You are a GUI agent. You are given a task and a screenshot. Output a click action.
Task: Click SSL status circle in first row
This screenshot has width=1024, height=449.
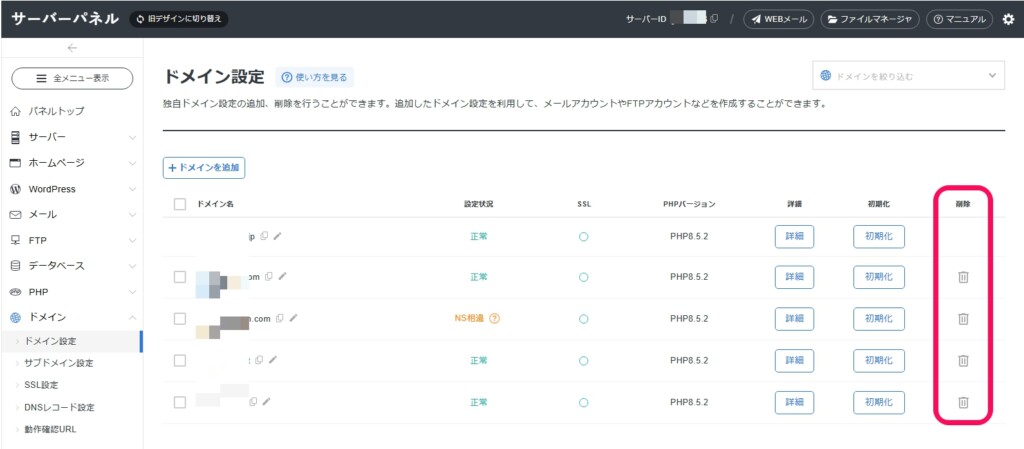[x=583, y=237]
